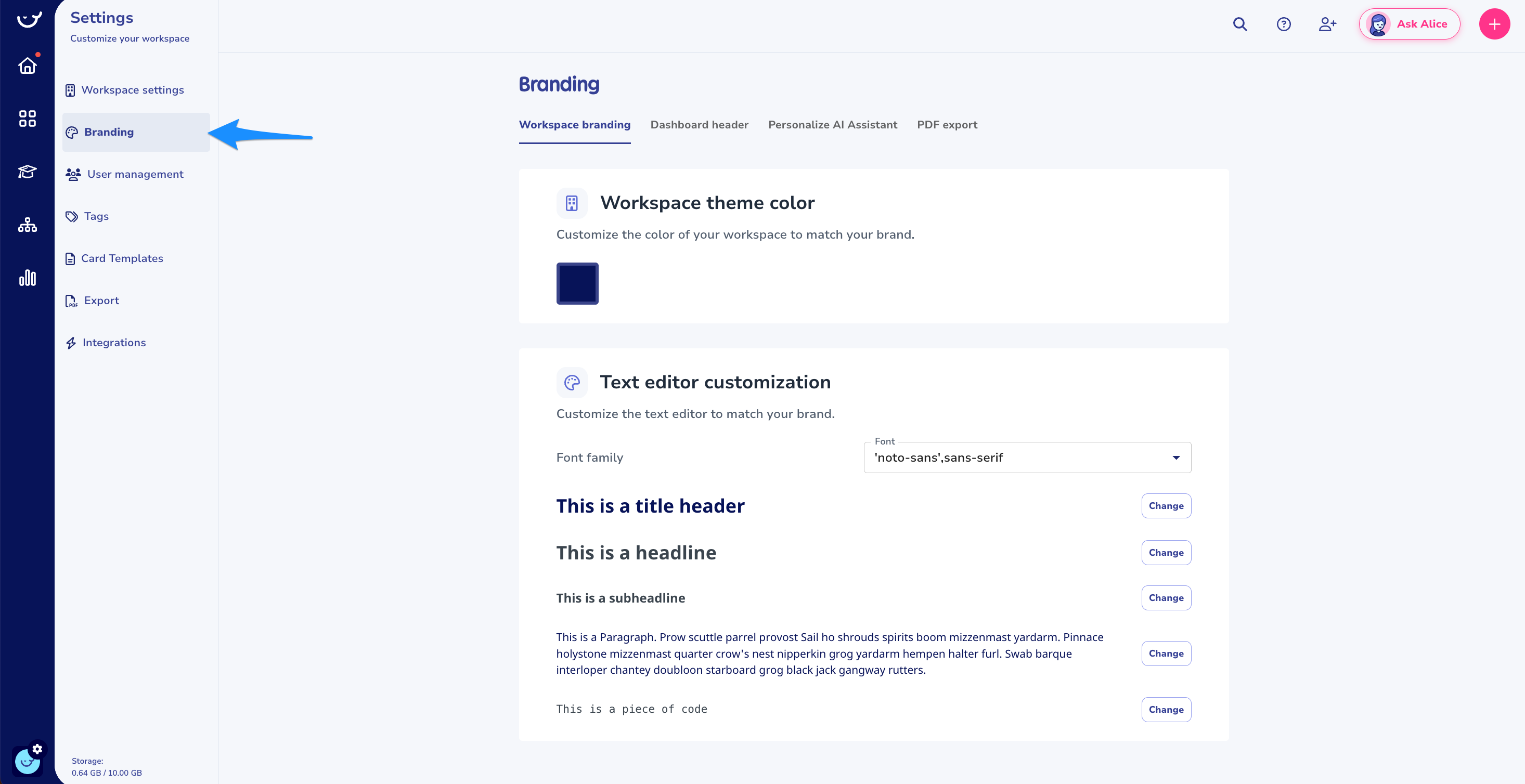This screenshot has width=1525, height=784.
Task: Click Change for the title header
Action: pyautogui.click(x=1166, y=506)
